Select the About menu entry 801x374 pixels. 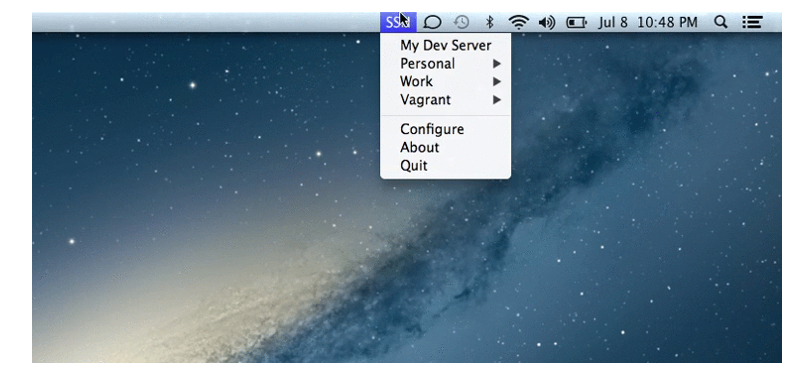tap(445, 148)
